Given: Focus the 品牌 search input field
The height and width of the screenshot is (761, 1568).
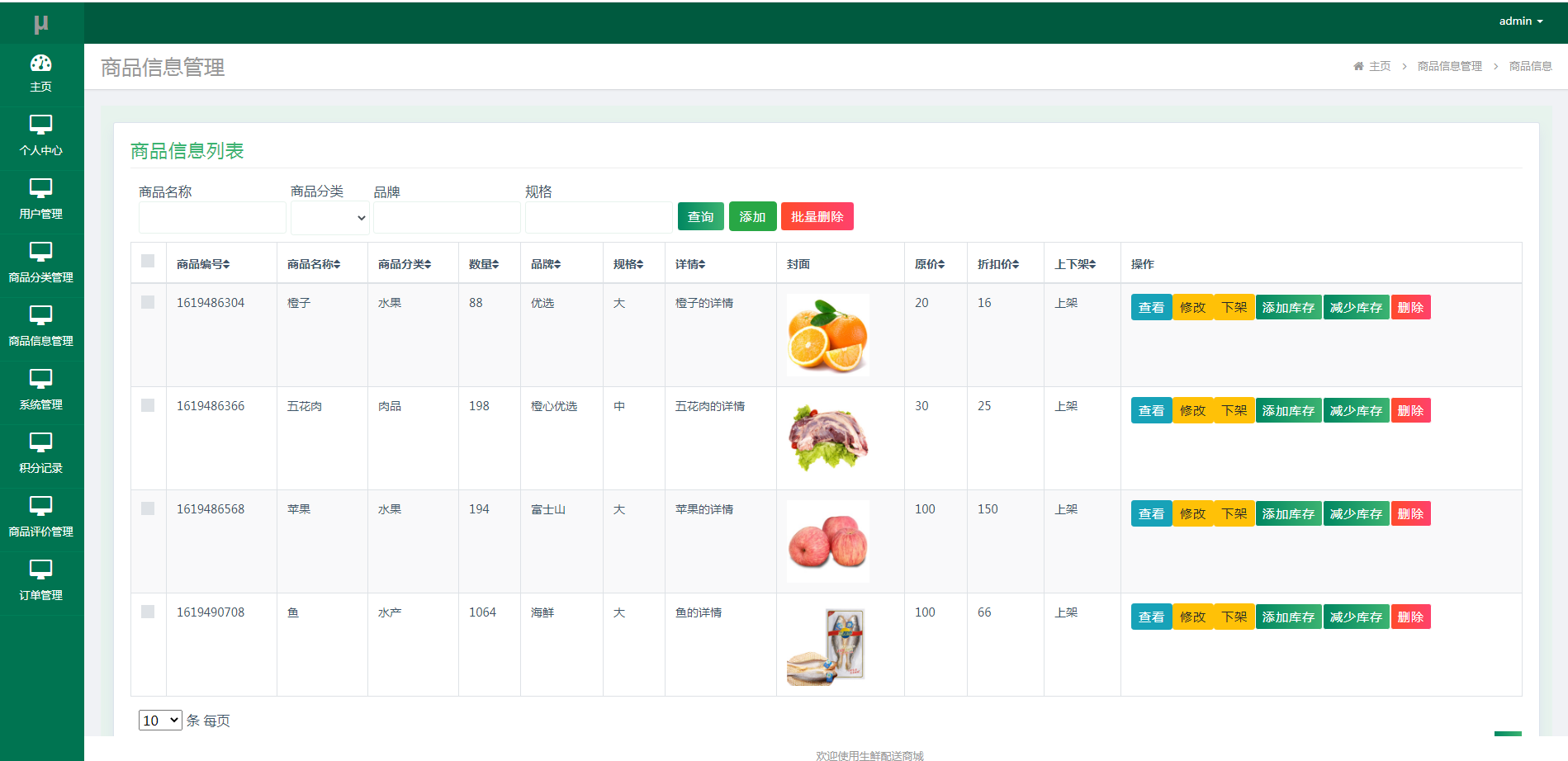Looking at the screenshot, I should 447,218.
